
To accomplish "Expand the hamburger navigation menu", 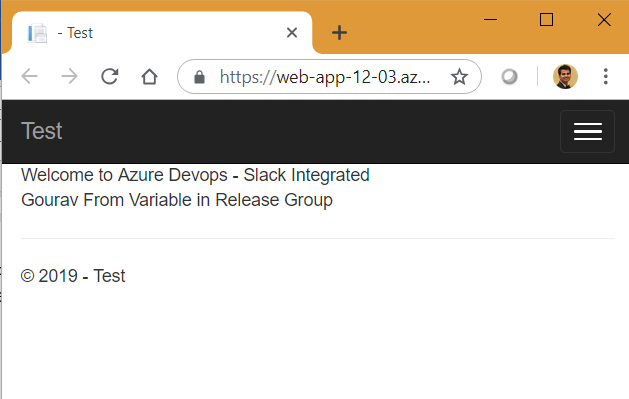I will click(587, 132).
